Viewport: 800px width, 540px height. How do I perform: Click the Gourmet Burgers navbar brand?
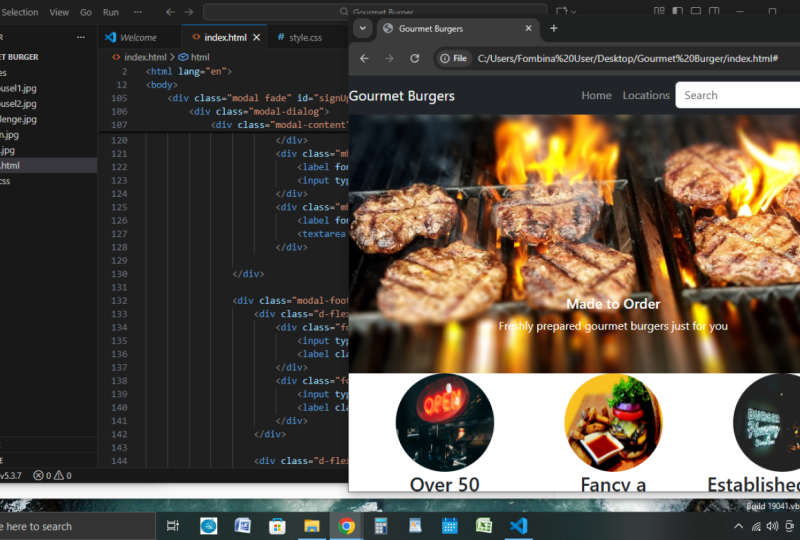[x=402, y=96]
